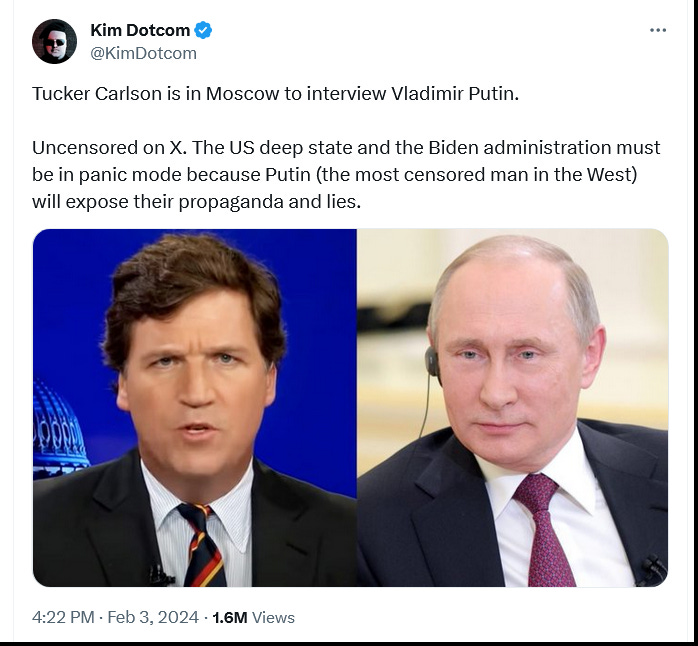698x646 pixels.
Task: Click the Feb 3, 2024 date
Action: click(153, 617)
